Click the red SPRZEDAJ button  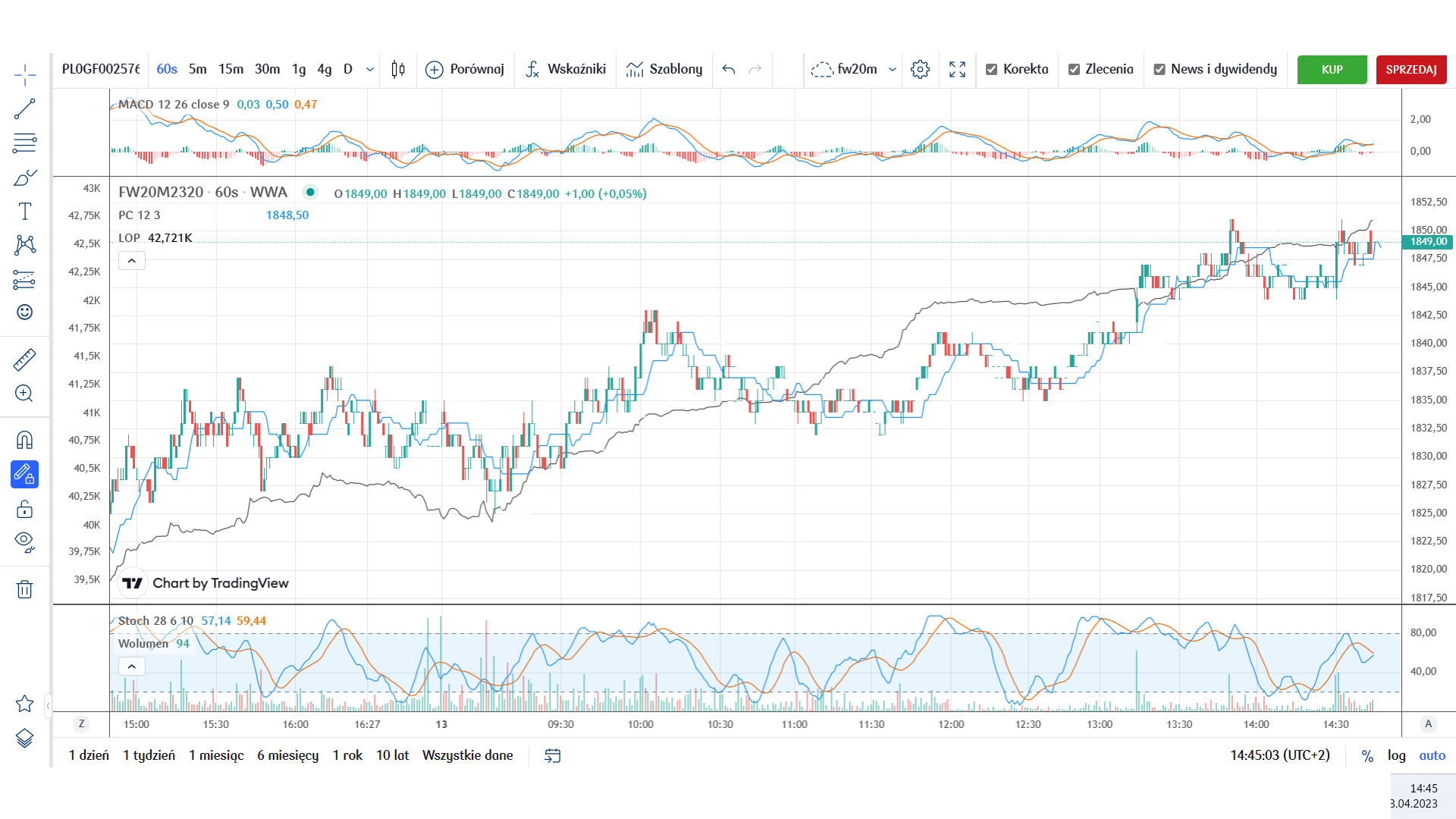point(1411,69)
